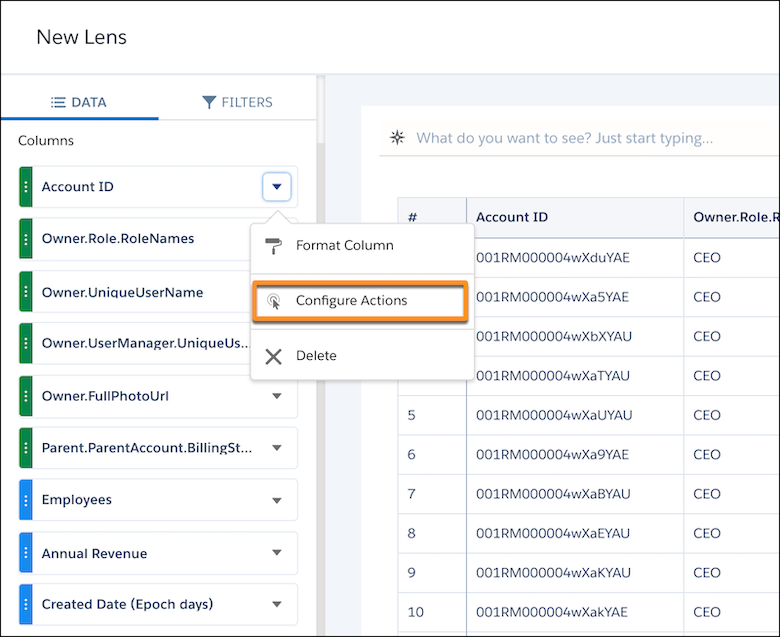Click the sparkle icon in query bar

tap(397, 138)
